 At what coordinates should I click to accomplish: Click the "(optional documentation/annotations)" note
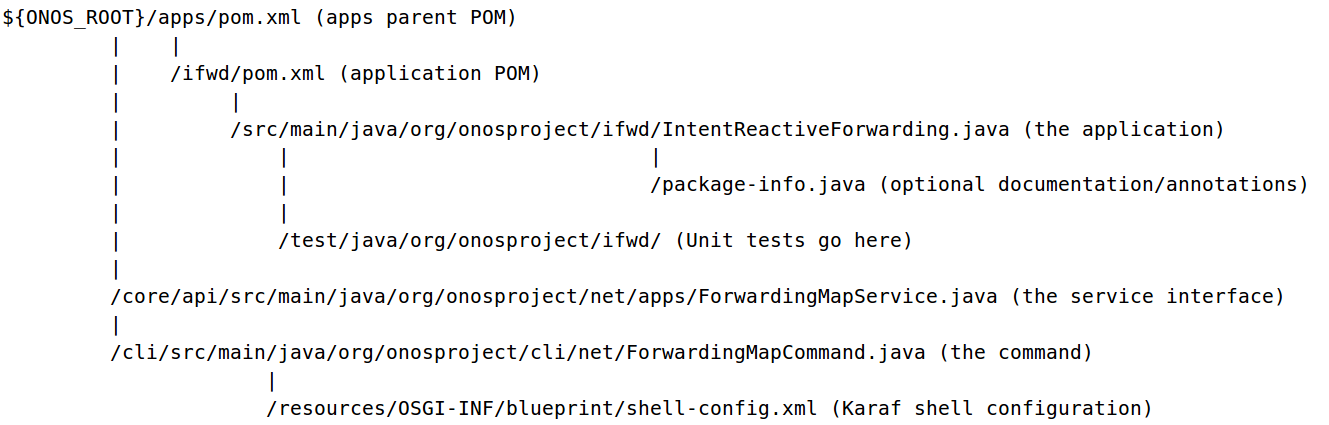tap(1097, 185)
